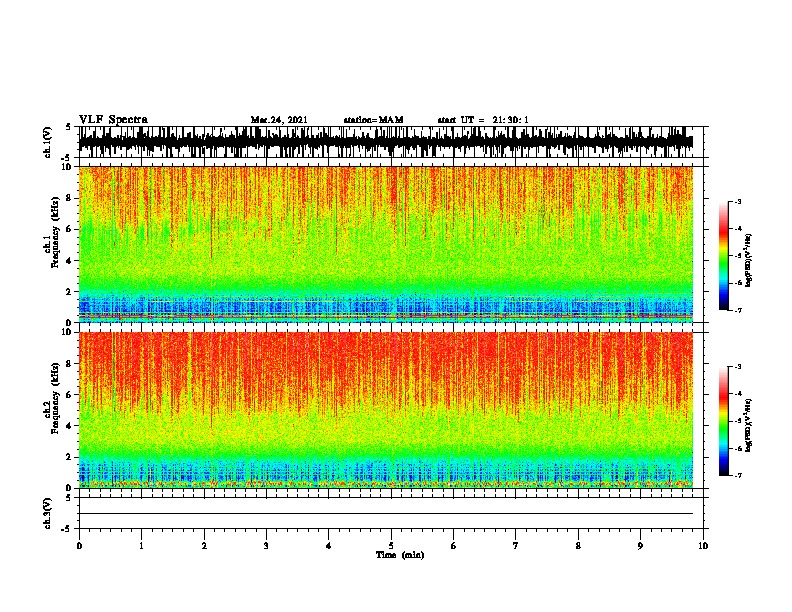Click the "Time (min)" axis label
792x612 pixels.
(x=400, y=555)
